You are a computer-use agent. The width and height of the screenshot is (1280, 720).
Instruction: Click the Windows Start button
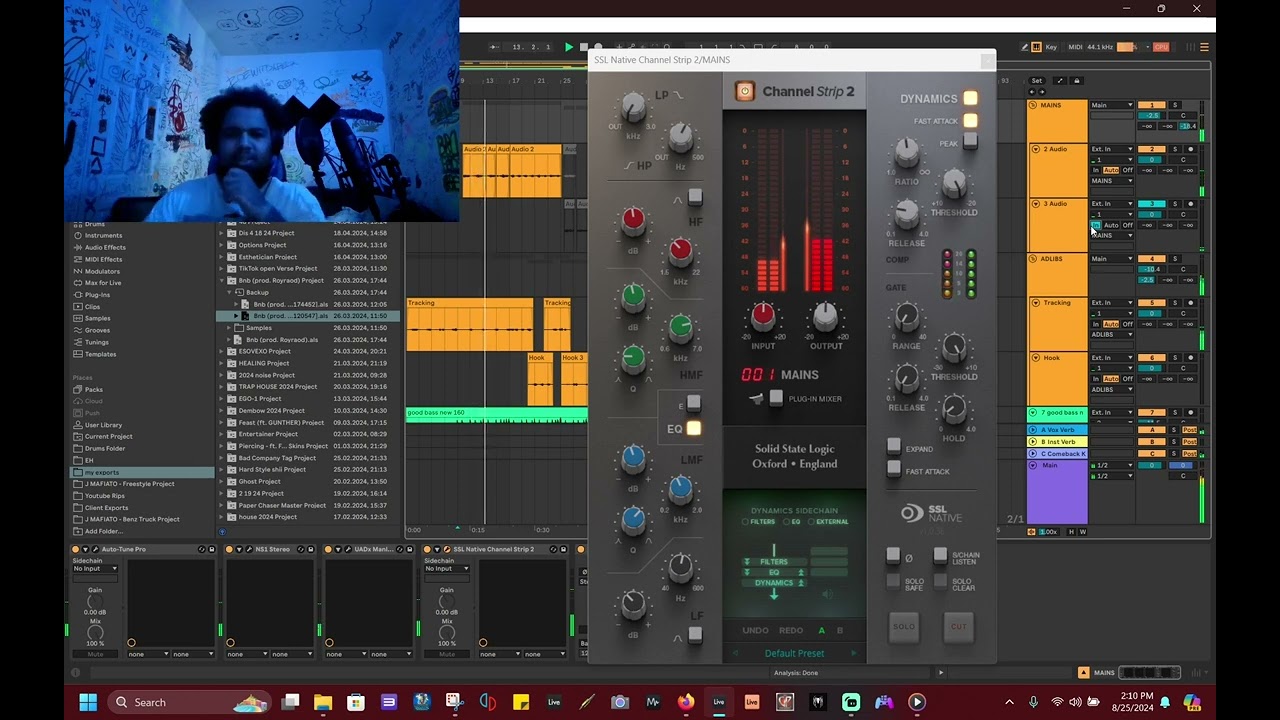(87, 702)
